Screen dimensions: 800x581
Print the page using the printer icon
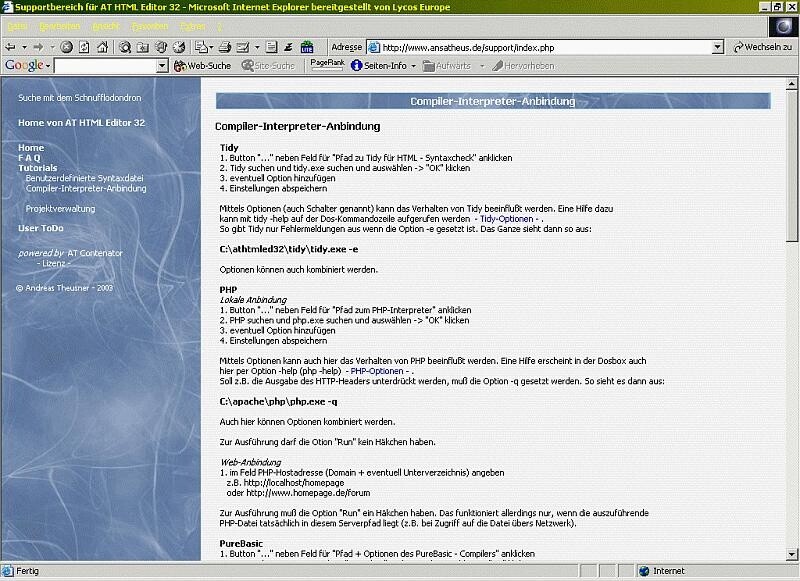(224, 47)
